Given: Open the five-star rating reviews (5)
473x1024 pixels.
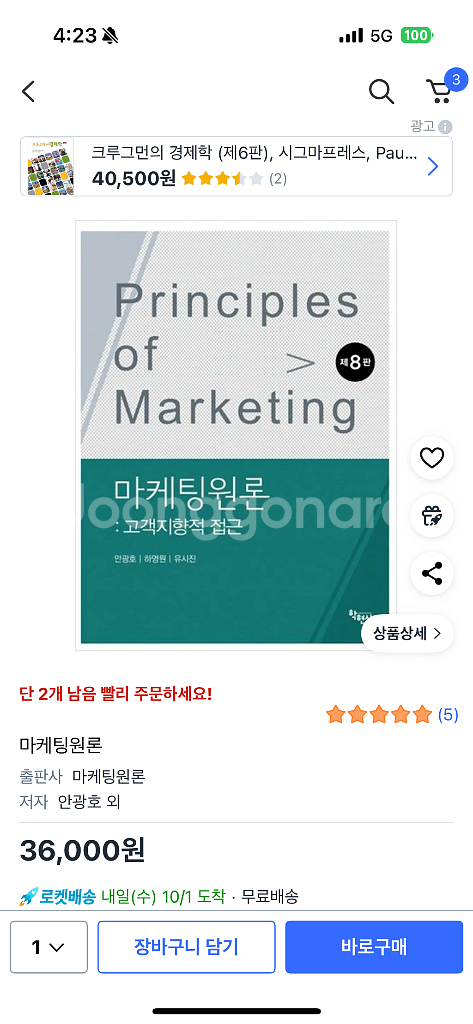Looking at the screenshot, I should pyautogui.click(x=392, y=715).
